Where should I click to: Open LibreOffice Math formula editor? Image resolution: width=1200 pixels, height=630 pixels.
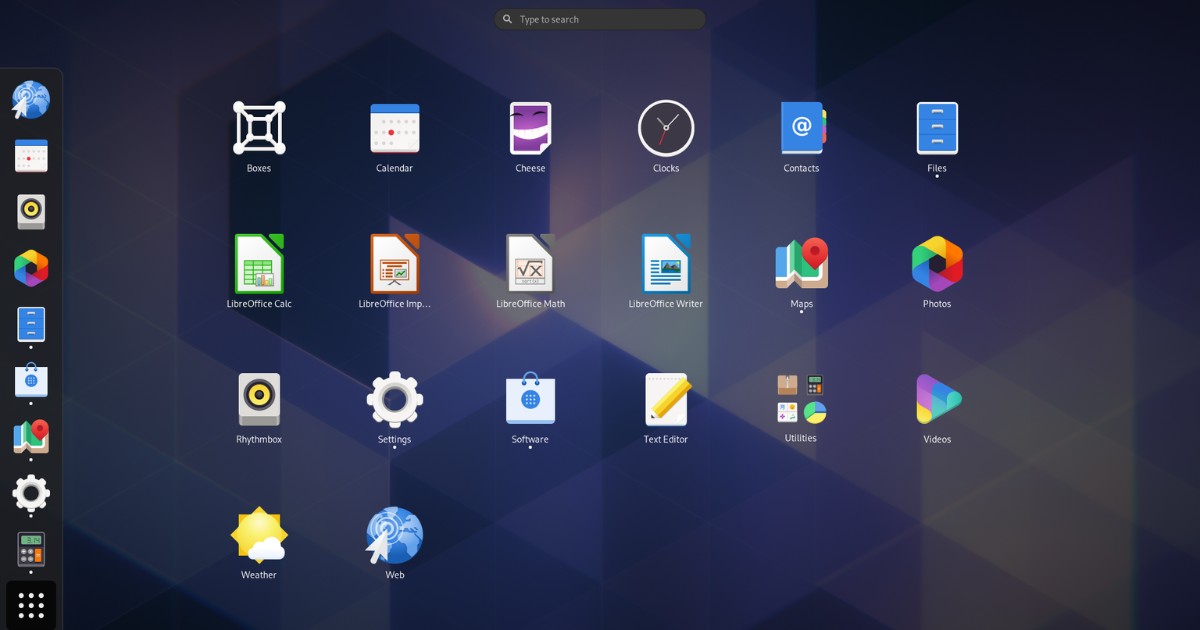530,264
